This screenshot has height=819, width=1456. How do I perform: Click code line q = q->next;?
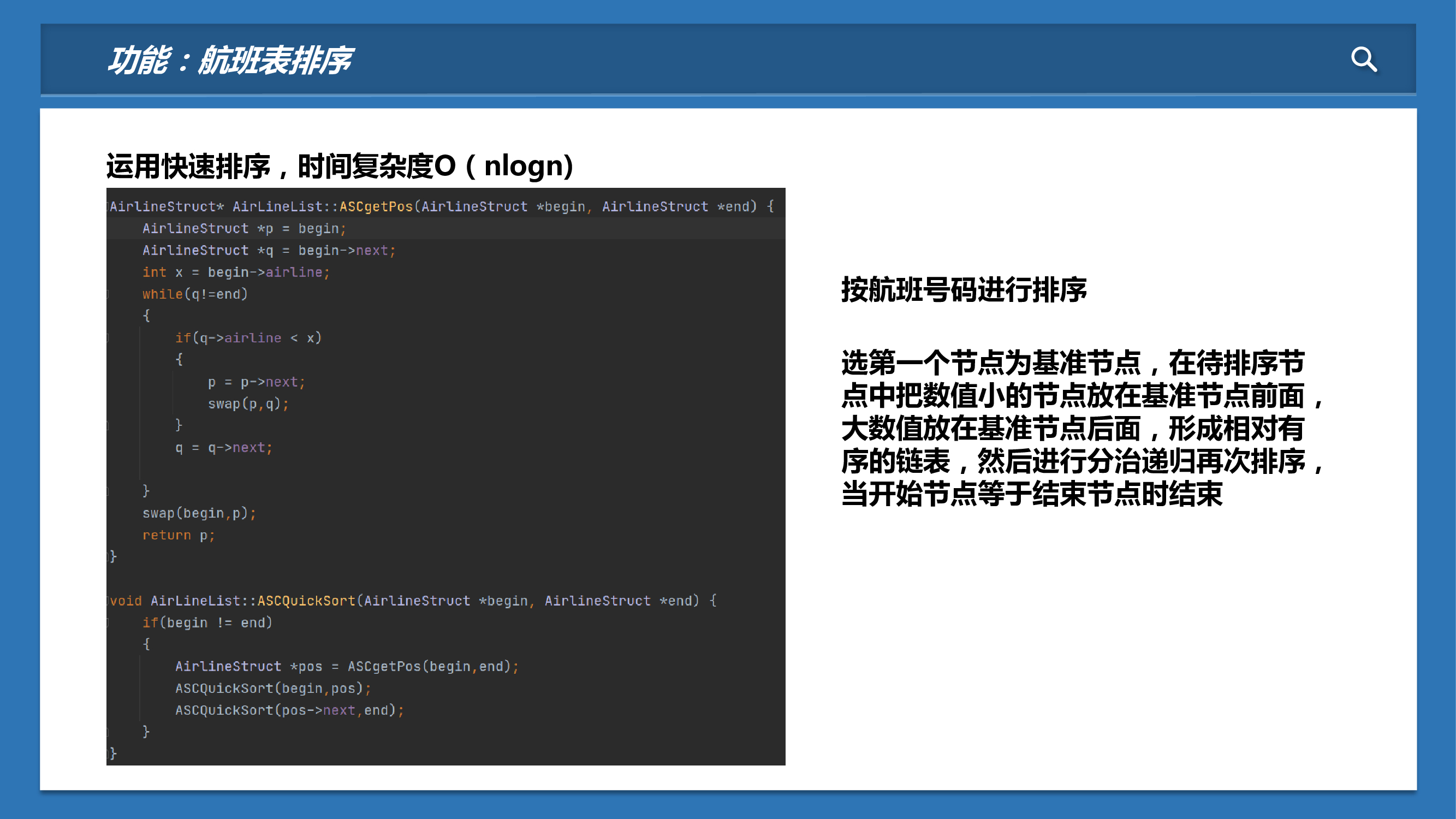coord(224,448)
